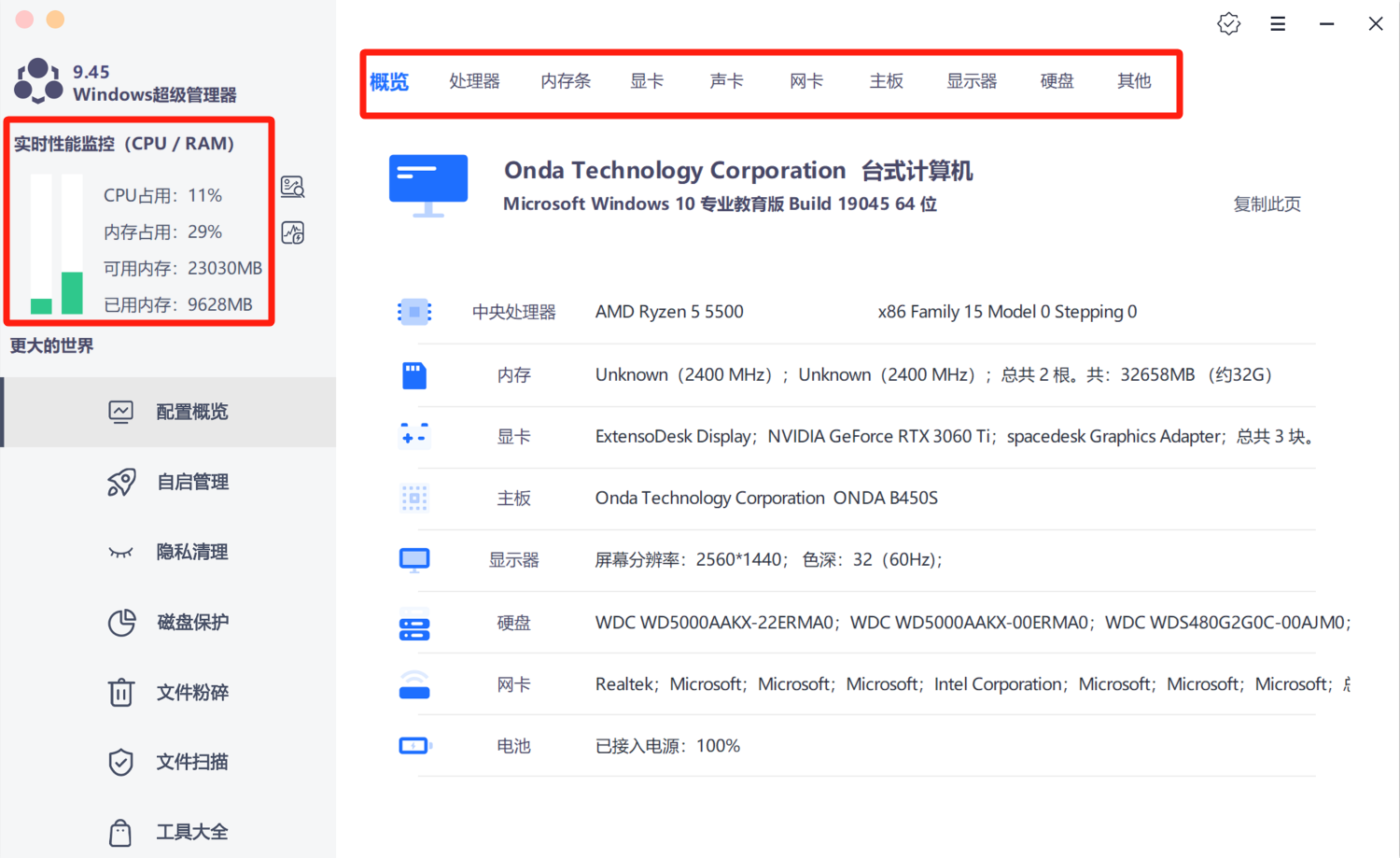Click the 网卡 network icon

[414, 685]
